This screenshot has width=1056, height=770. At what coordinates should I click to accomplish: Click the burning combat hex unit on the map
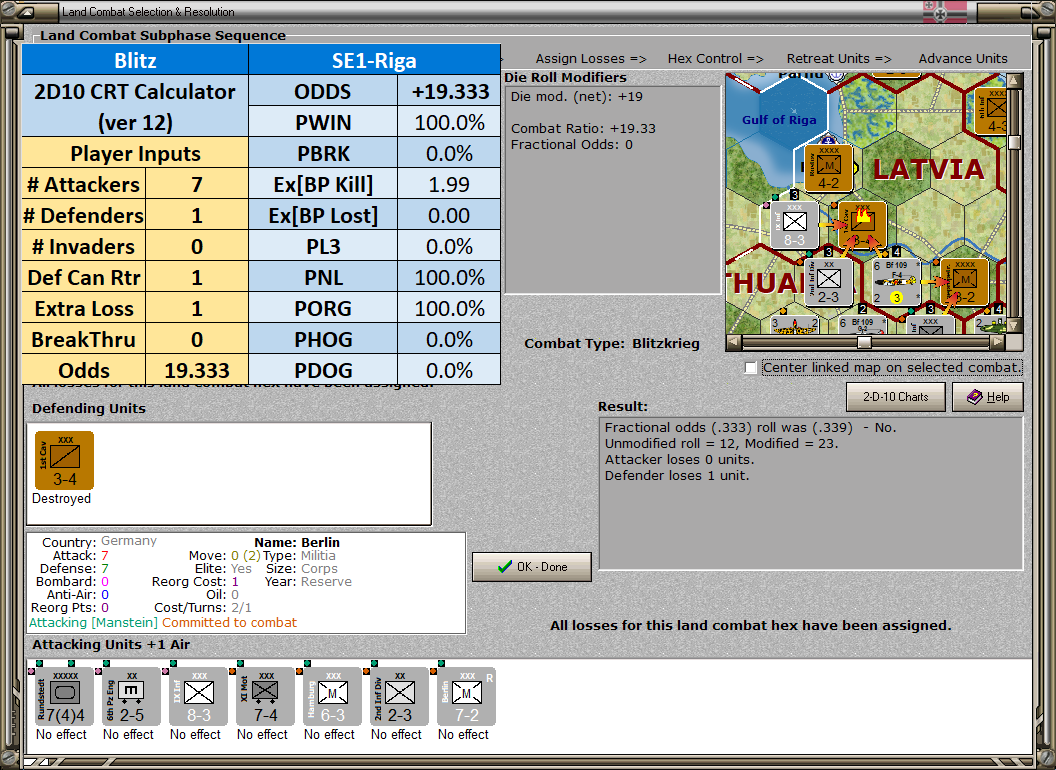click(x=862, y=225)
